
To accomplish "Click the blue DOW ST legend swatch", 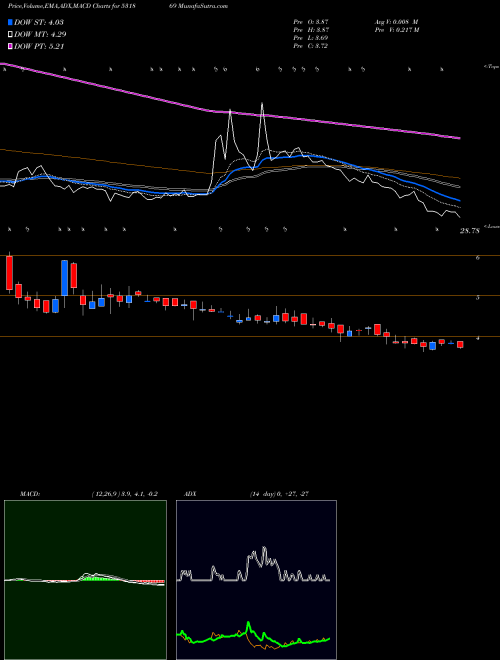I will click(11, 22).
